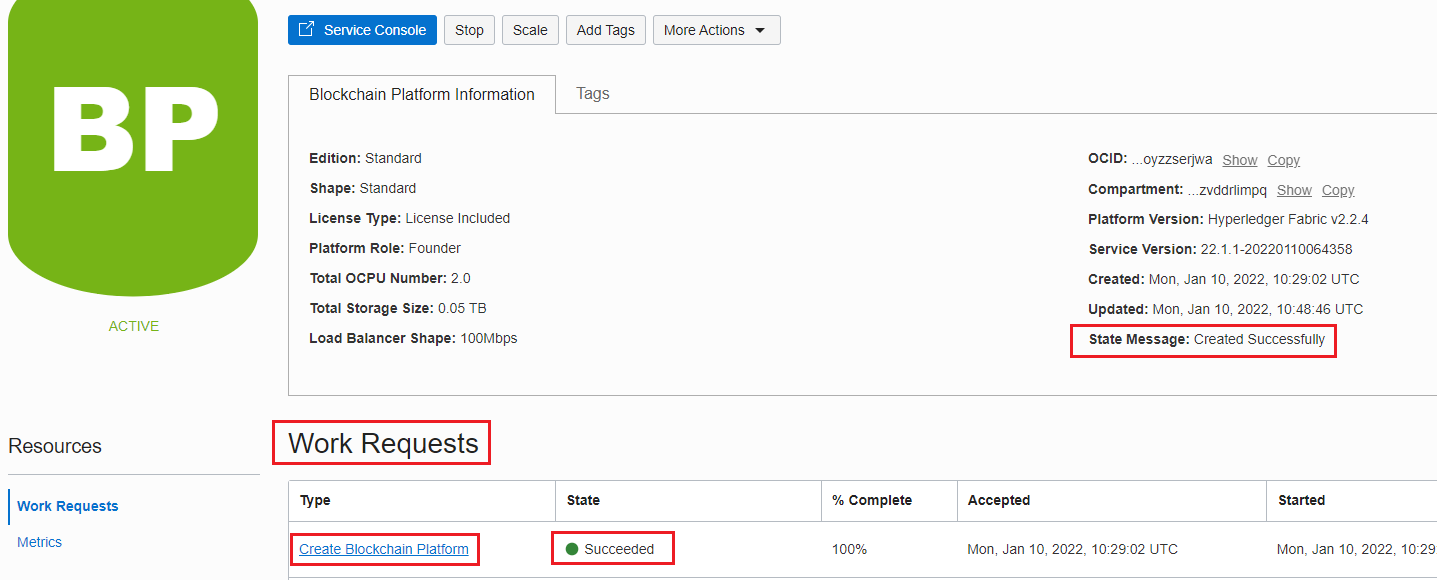
Task: Click the State column header
Action: pos(583,500)
